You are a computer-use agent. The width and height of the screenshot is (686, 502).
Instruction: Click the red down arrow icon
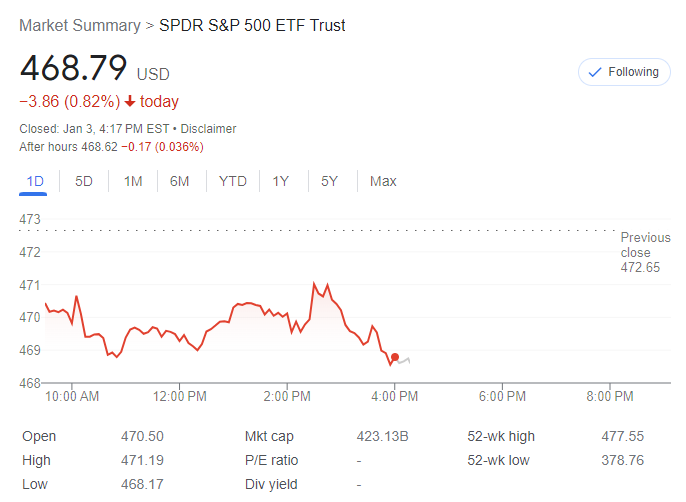[x=130, y=102]
